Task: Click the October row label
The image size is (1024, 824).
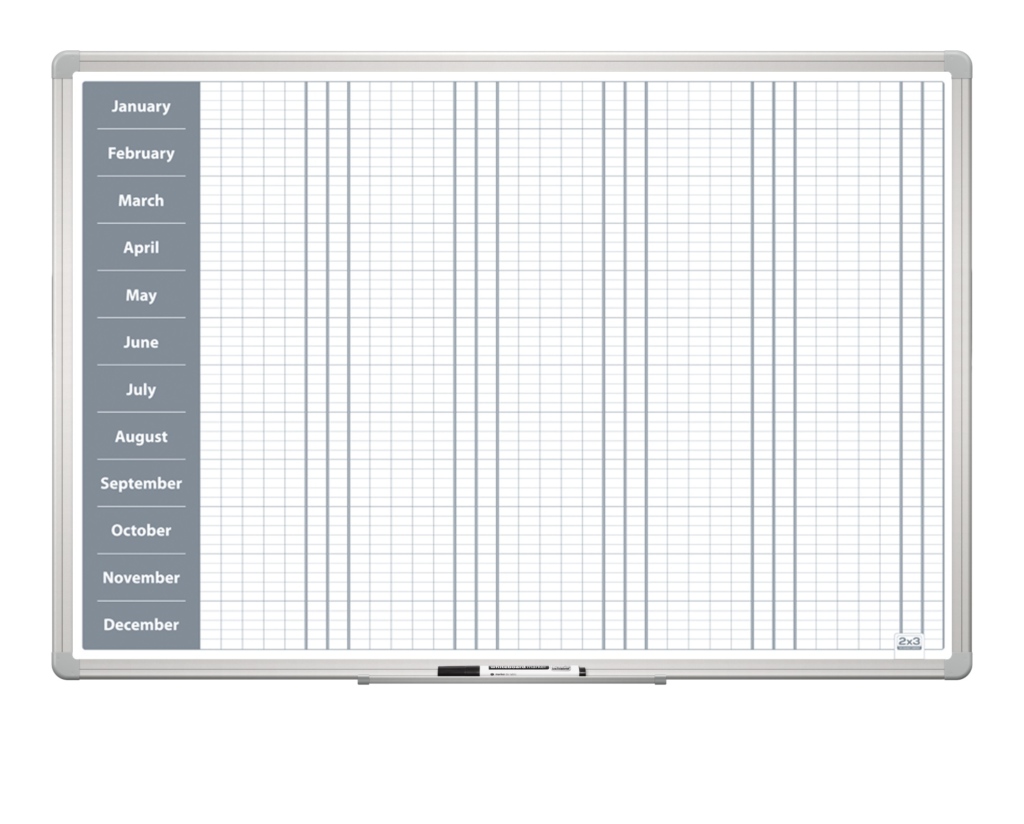Action: coord(141,530)
